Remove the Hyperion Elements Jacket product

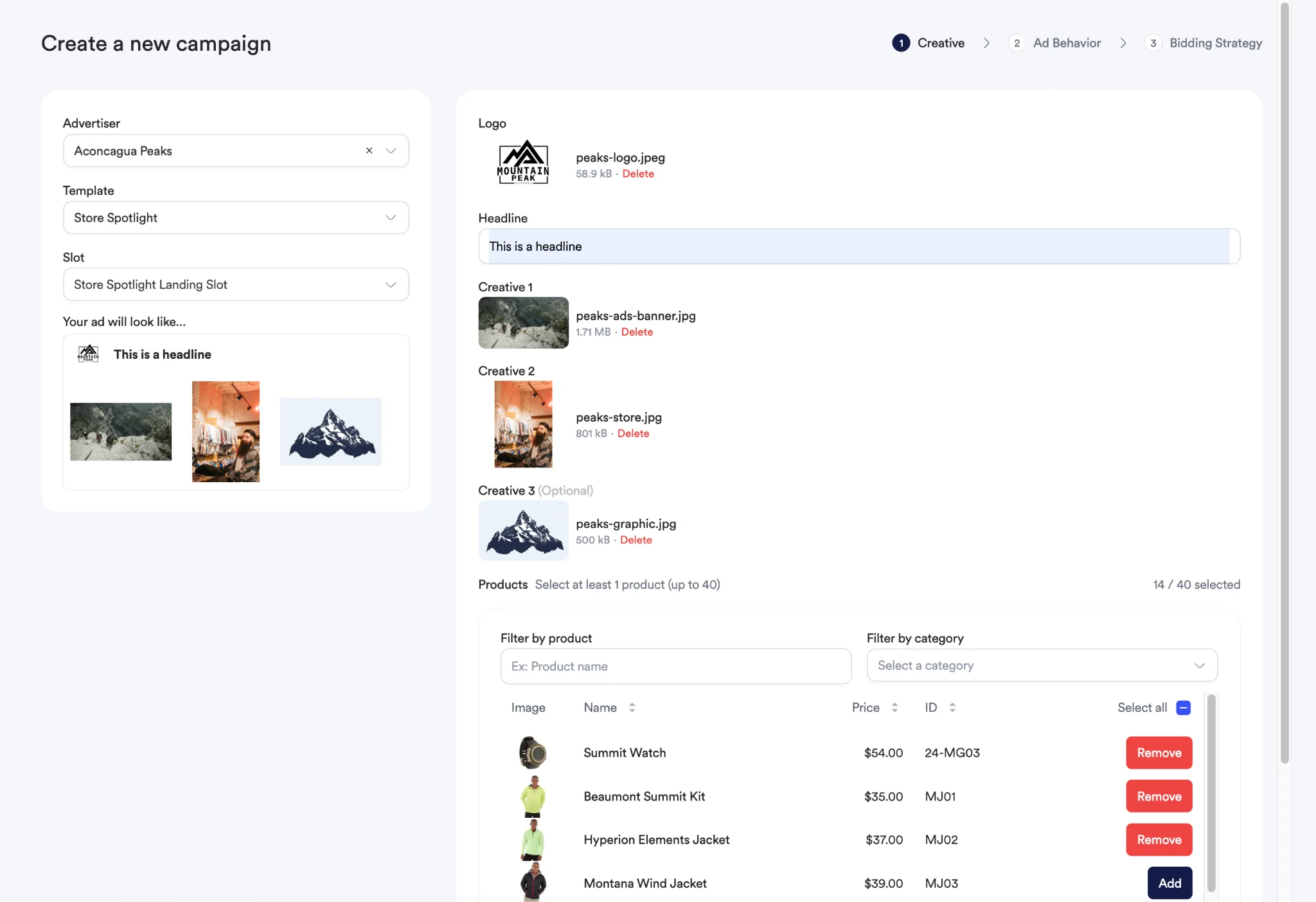coord(1159,840)
